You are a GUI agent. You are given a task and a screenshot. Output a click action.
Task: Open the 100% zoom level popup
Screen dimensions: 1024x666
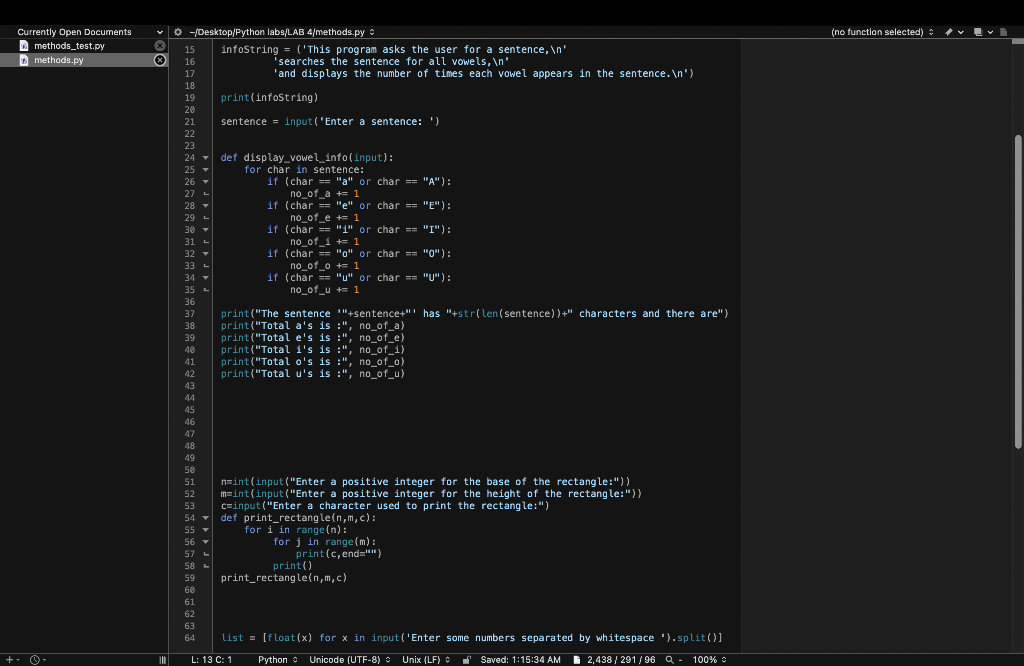pos(709,659)
